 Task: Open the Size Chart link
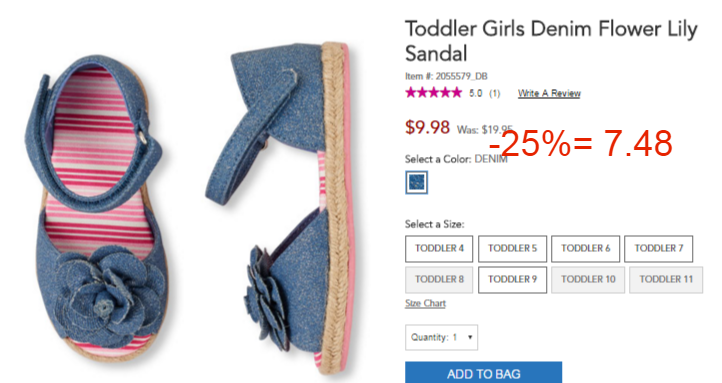point(425,303)
